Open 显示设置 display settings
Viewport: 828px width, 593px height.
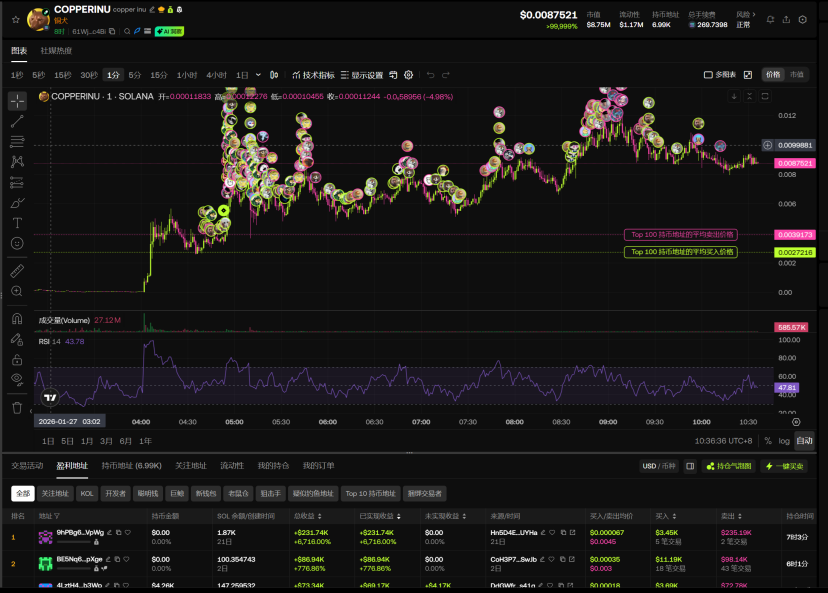tap(362, 75)
